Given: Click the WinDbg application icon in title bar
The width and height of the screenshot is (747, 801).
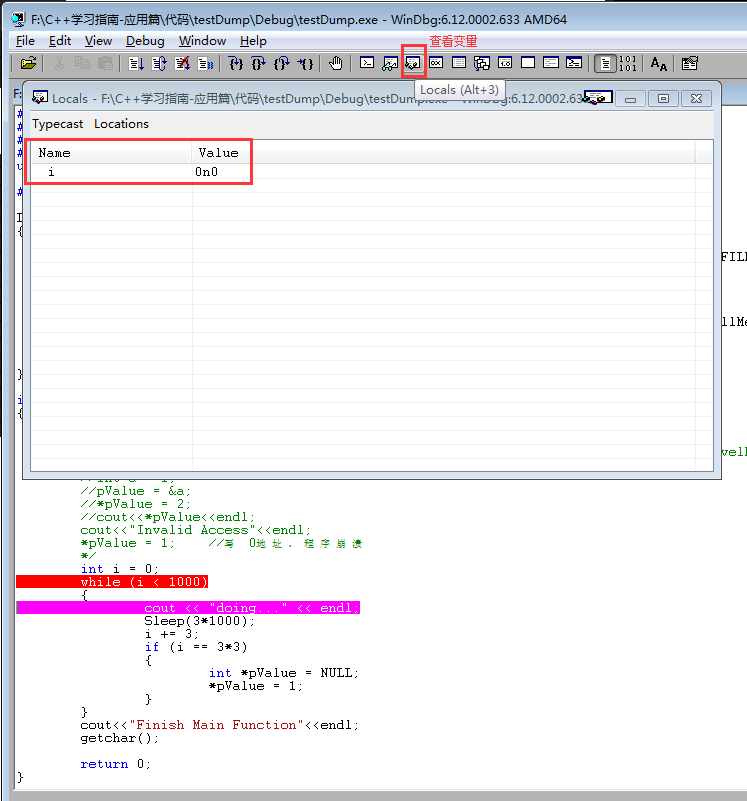Looking at the screenshot, I should (18, 19).
